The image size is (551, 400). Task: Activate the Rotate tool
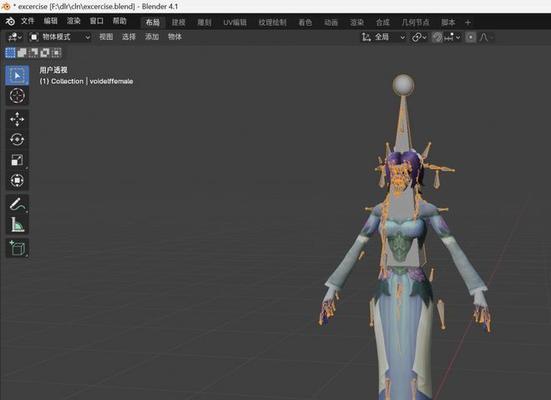point(17,140)
